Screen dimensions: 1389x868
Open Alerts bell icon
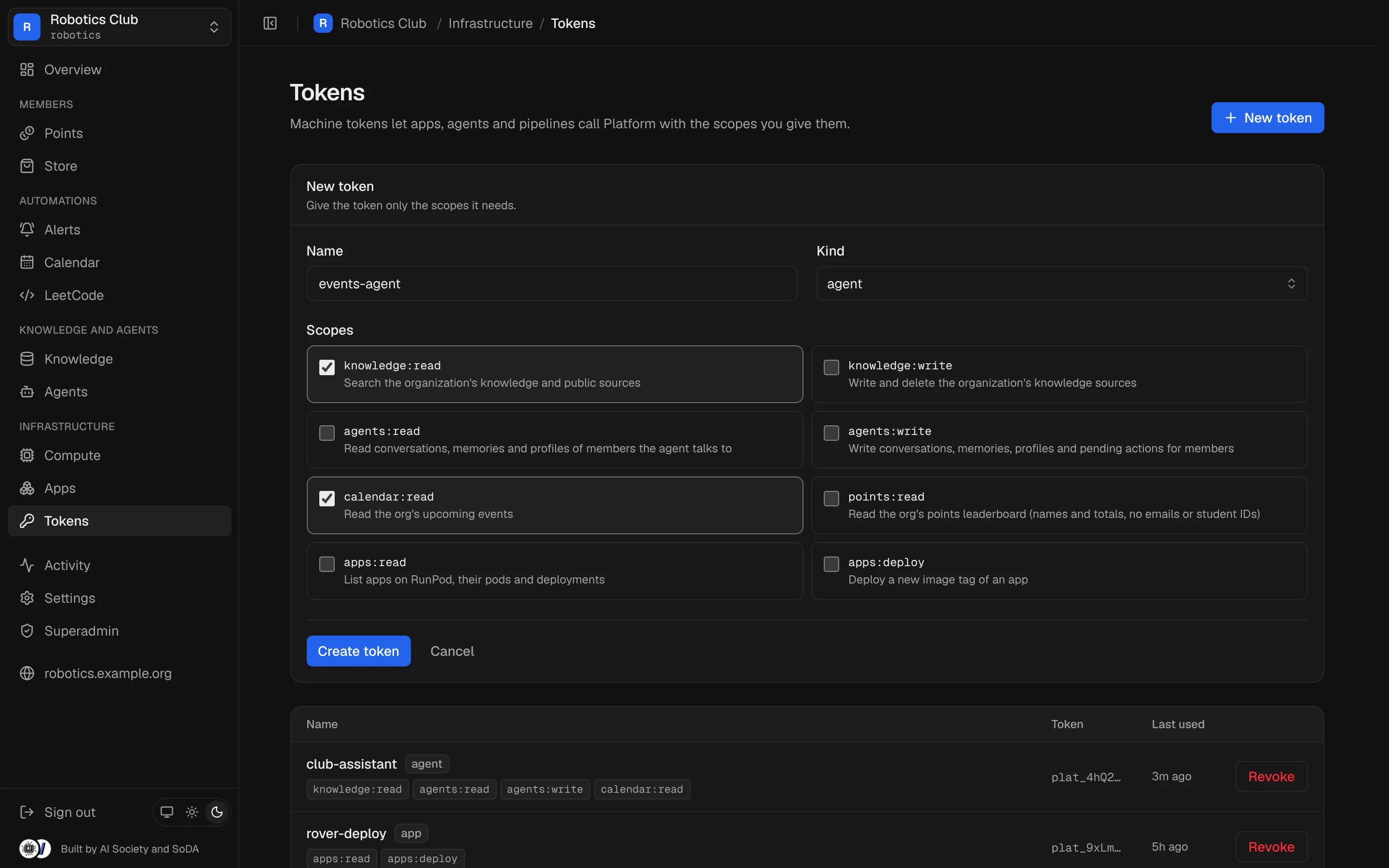(27, 230)
